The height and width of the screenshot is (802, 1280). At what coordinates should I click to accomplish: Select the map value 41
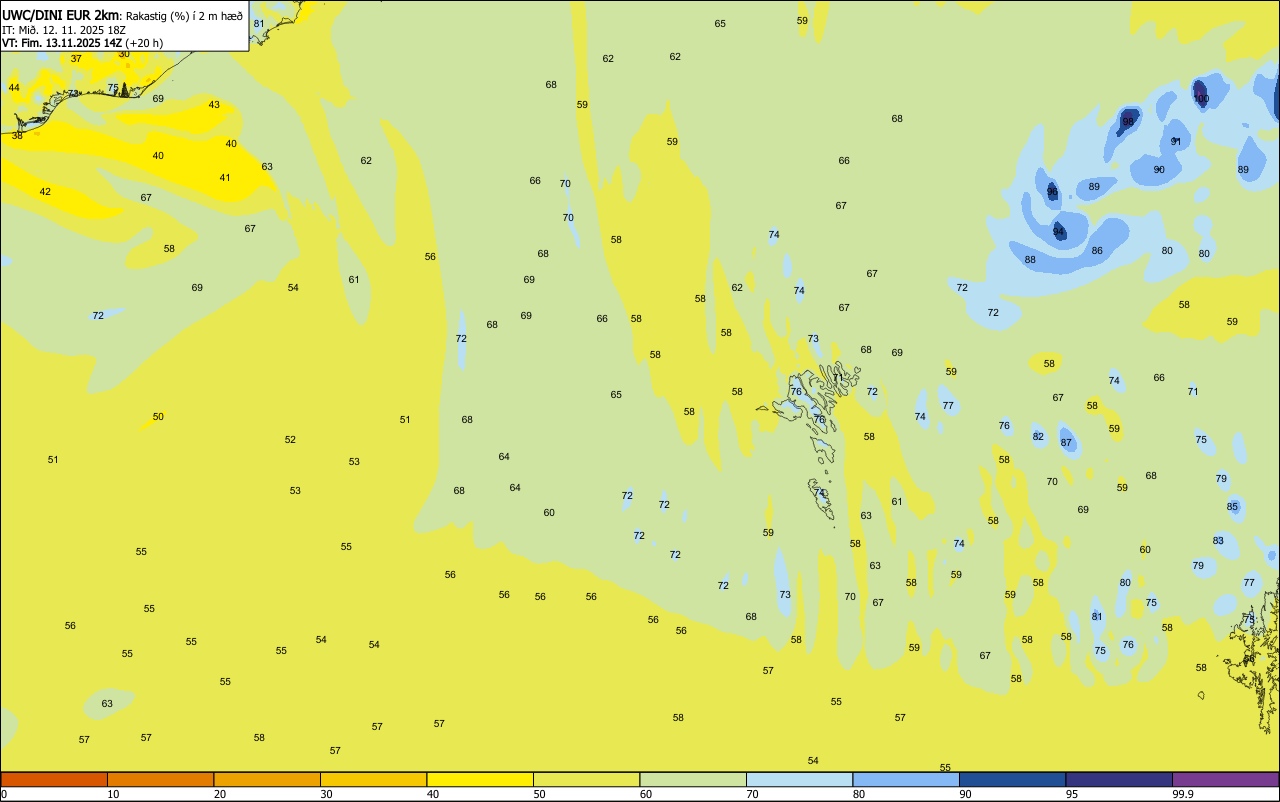coord(225,178)
